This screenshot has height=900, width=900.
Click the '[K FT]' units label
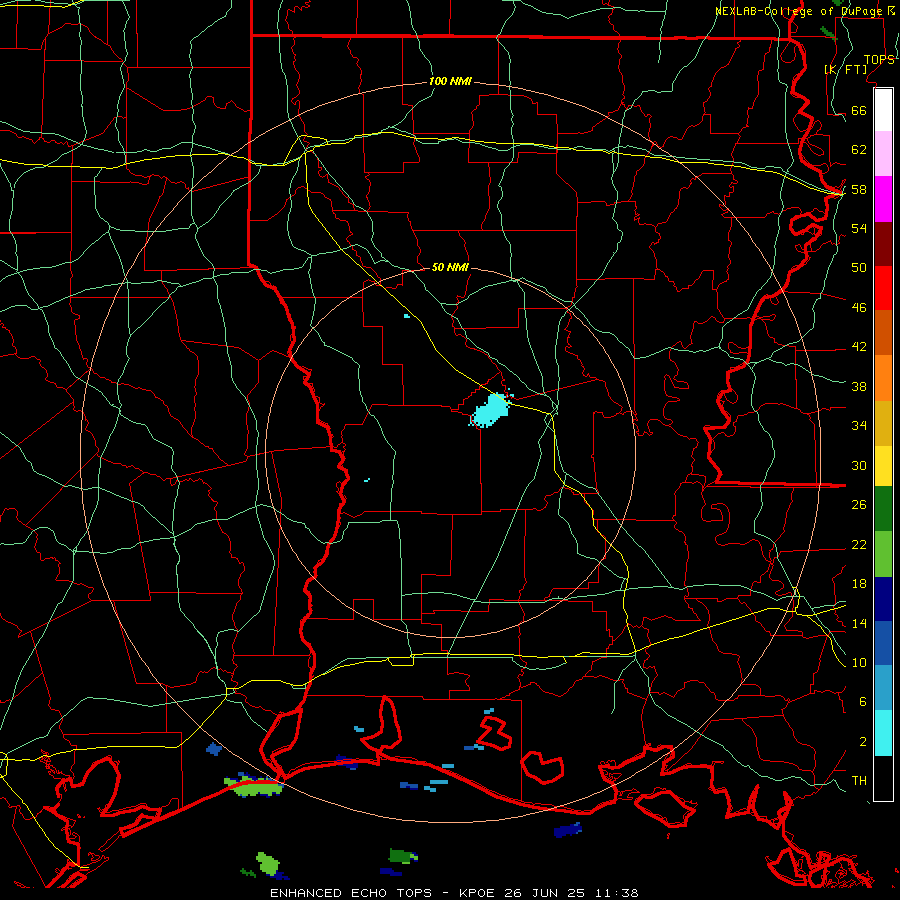click(845, 69)
